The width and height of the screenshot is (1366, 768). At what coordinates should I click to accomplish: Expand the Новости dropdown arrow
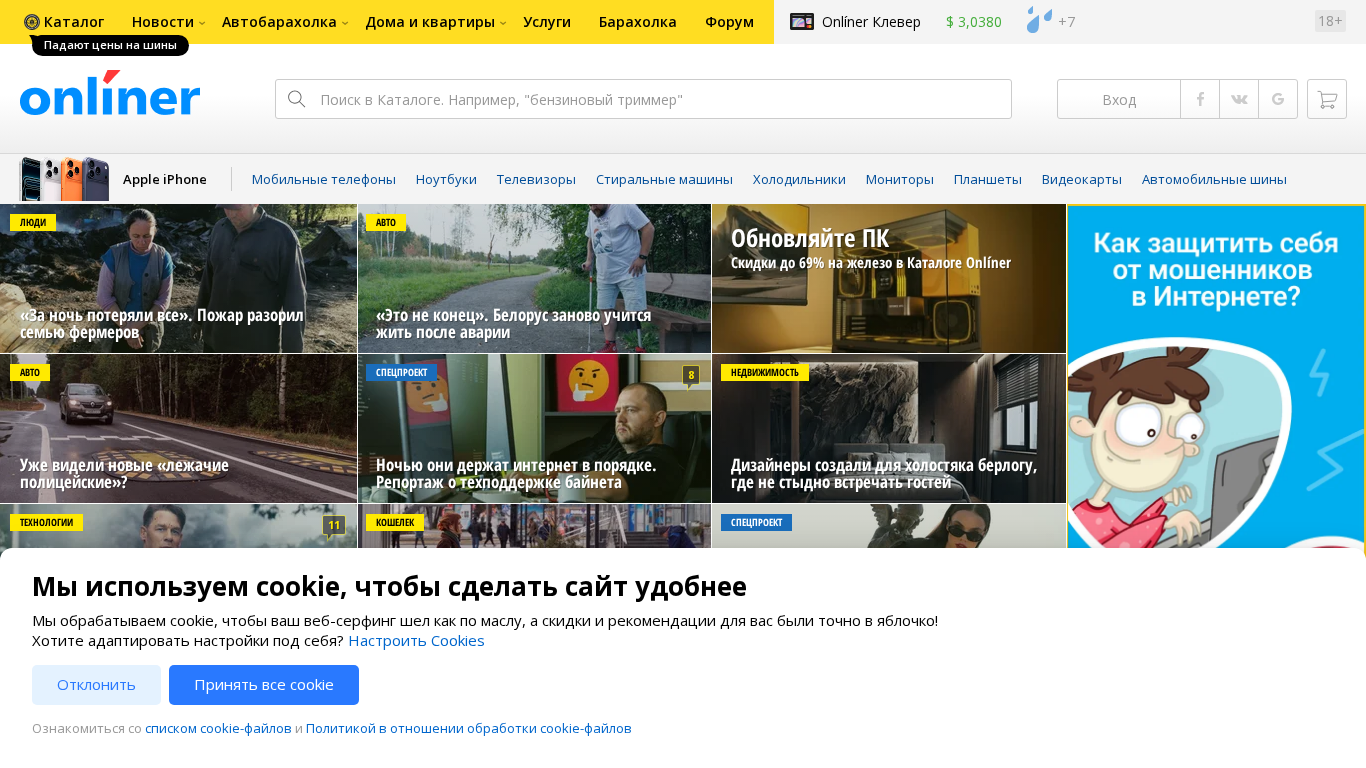202,23
